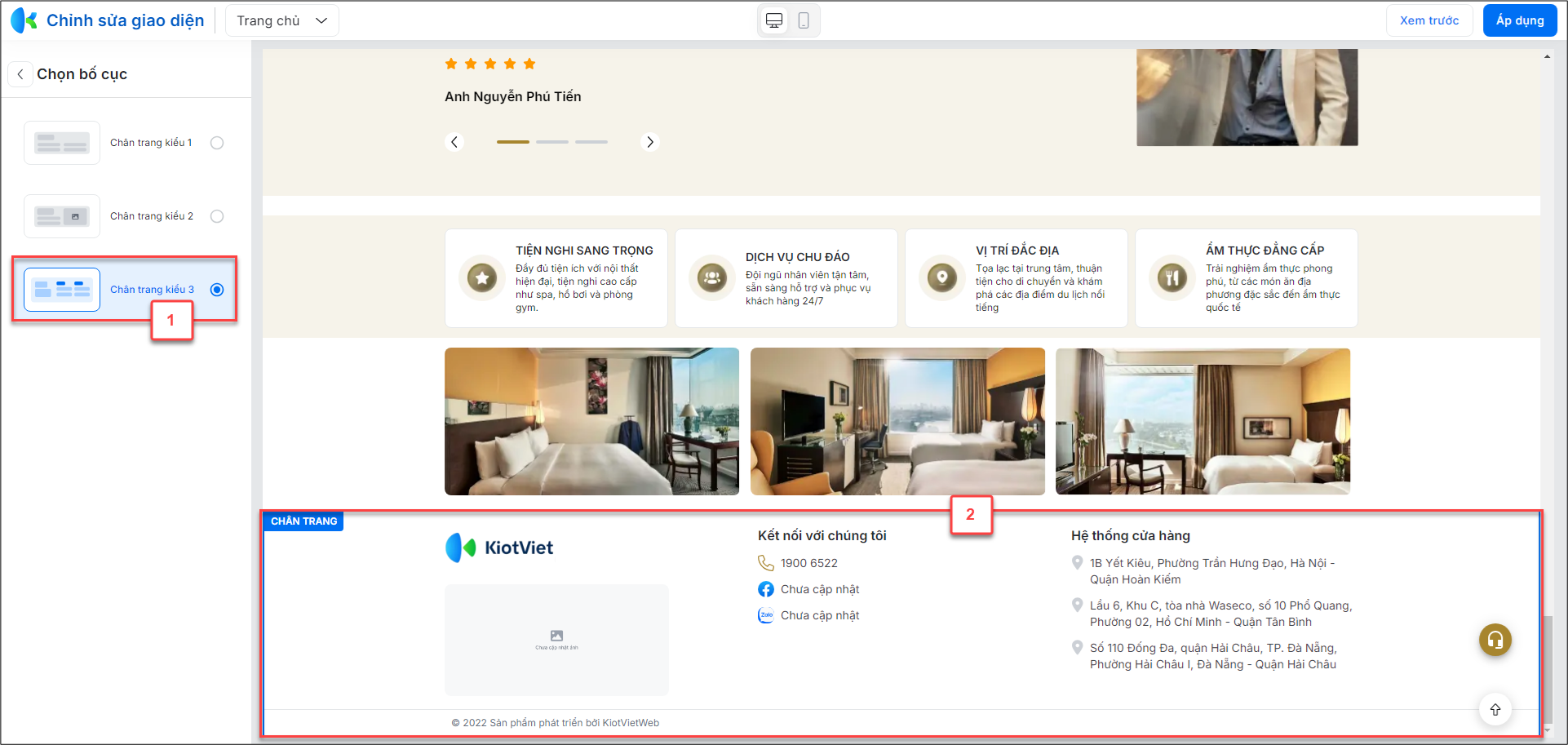Click the Chân trang kiểu 1 layout thumbnail
Image resolution: width=1568 pixels, height=745 pixels.
(x=62, y=143)
